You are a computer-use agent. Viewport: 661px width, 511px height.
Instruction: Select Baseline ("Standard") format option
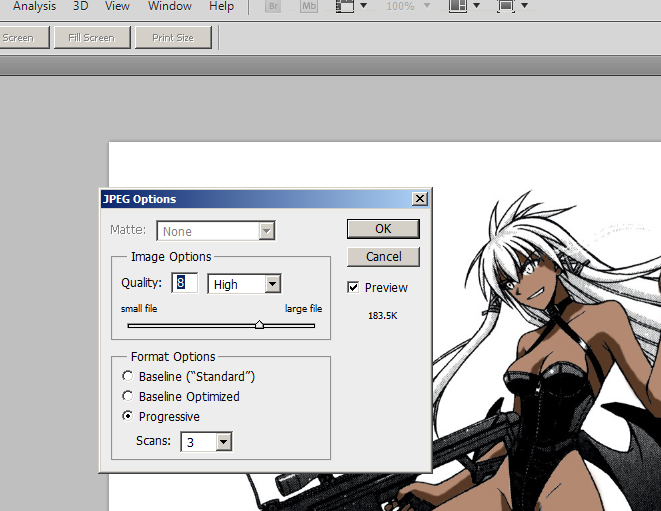click(x=127, y=376)
